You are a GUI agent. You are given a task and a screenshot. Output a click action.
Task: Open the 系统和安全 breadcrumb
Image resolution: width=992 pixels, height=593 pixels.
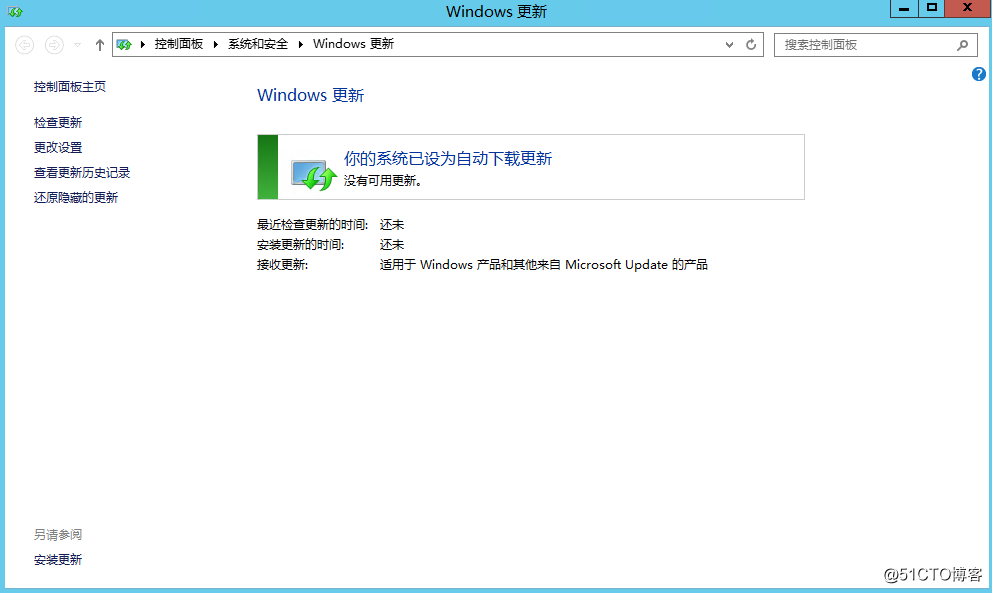coord(258,44)
